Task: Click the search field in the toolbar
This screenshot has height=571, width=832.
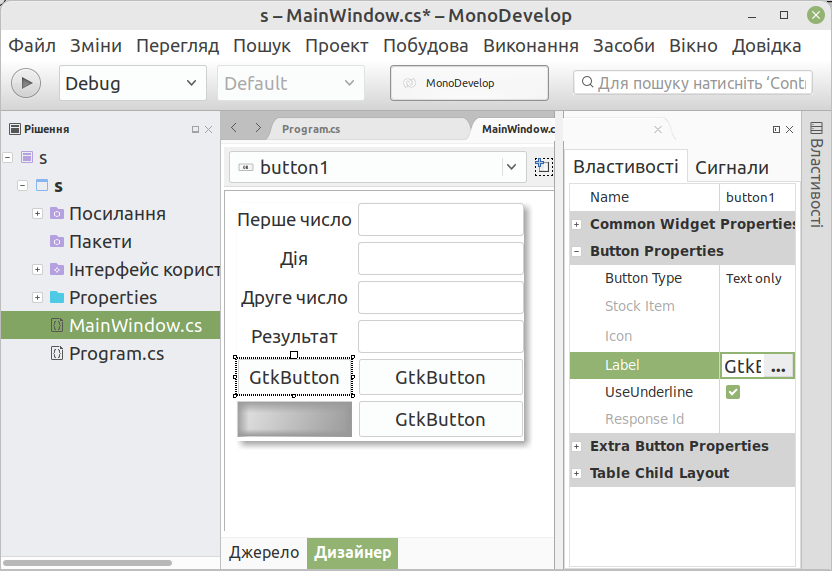Action: pos(693,83)
